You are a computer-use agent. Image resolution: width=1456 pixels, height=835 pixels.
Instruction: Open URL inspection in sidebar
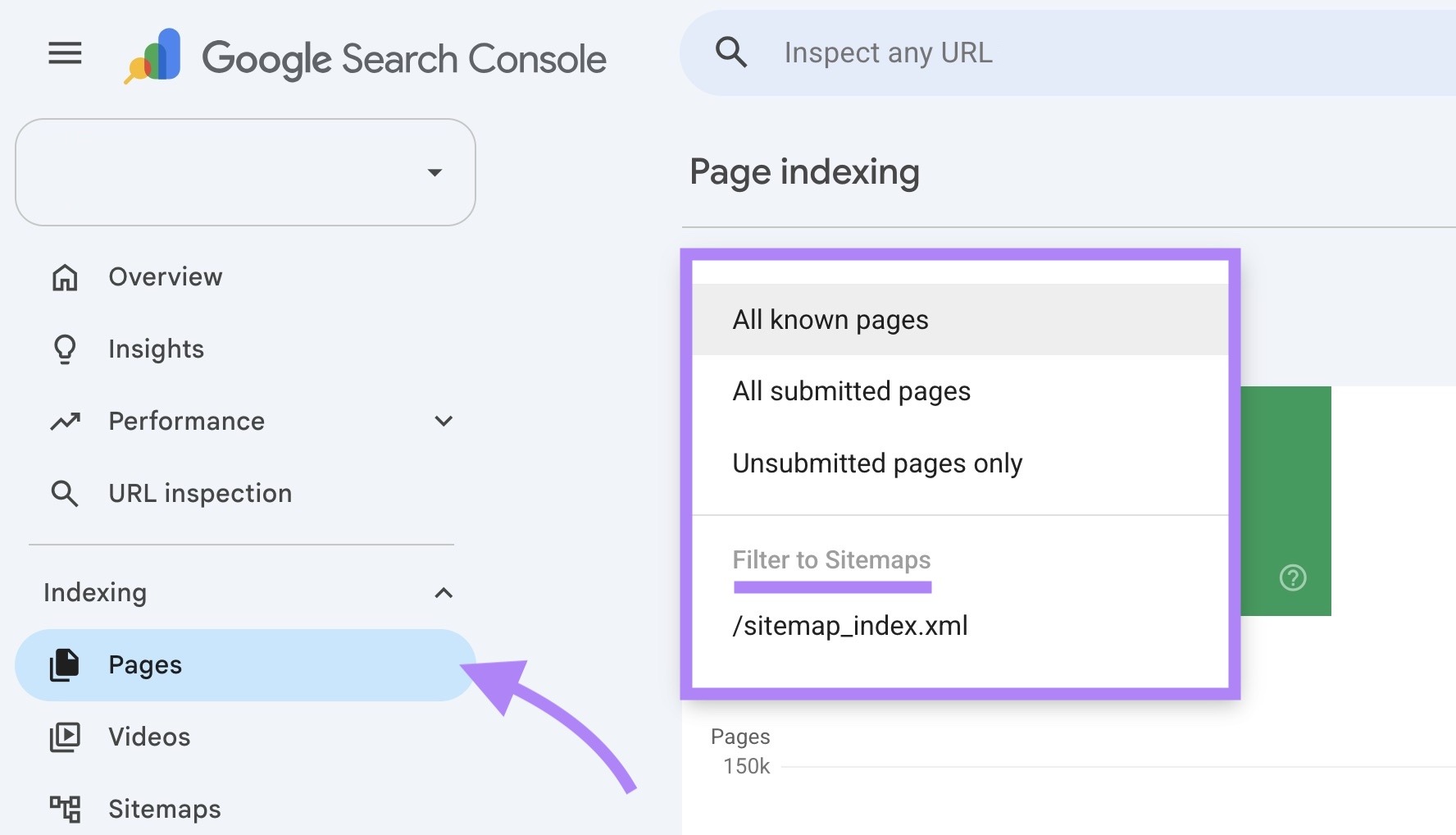(200, 493)
